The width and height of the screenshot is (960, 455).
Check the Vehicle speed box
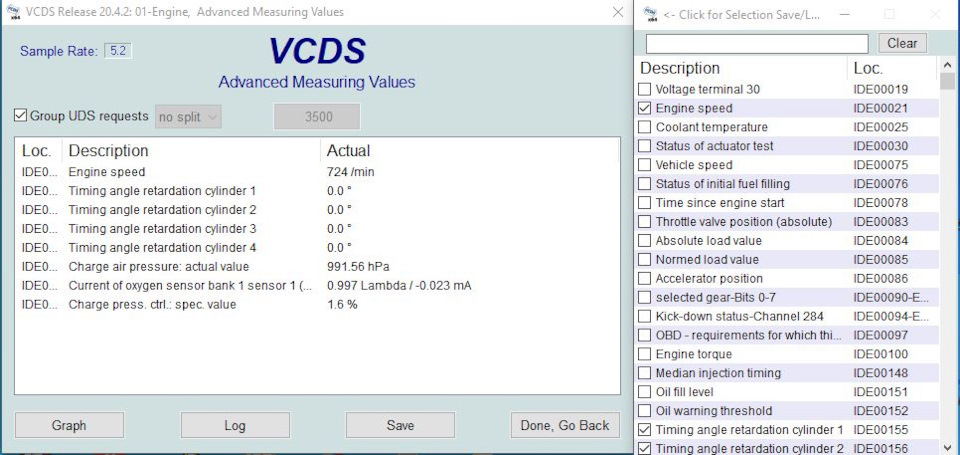click(645, 165)
